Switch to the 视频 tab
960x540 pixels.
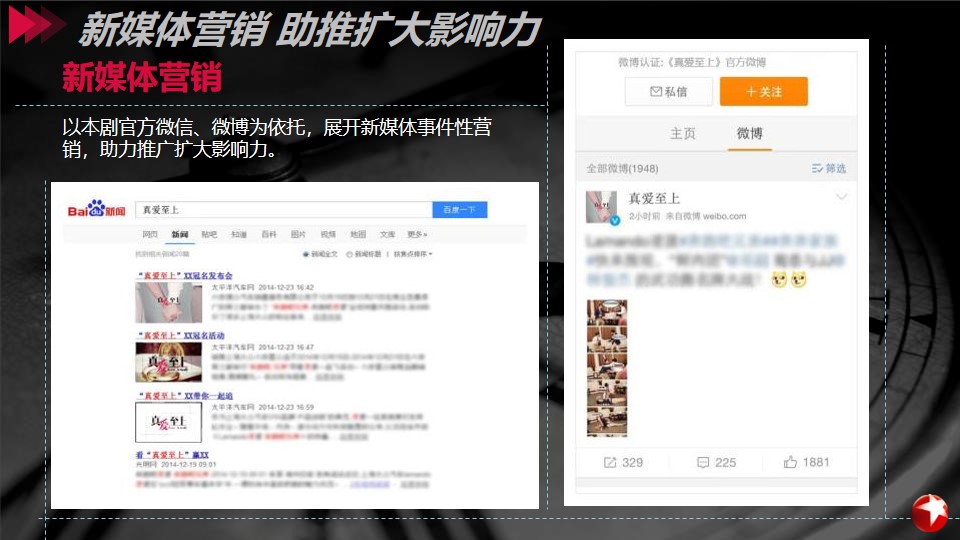click(x=328, y=234)
